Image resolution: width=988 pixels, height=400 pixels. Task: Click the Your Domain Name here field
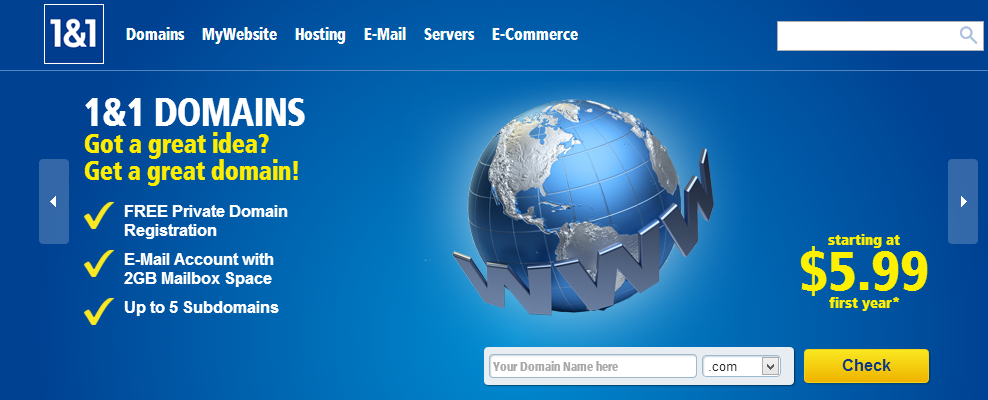click(593, 366)
